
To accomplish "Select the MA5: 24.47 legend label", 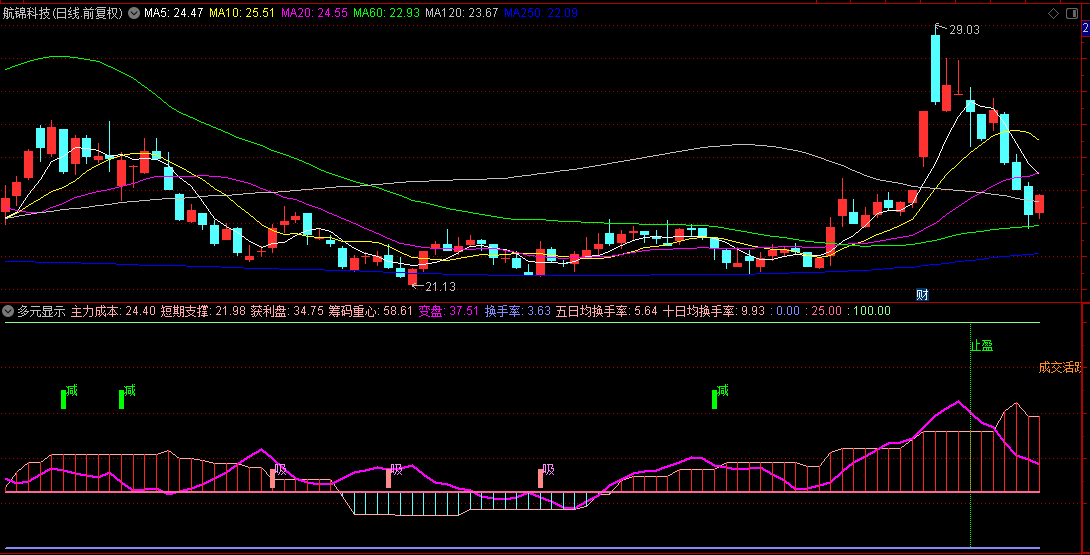I will pyautogui.click(x=174, y=13).
